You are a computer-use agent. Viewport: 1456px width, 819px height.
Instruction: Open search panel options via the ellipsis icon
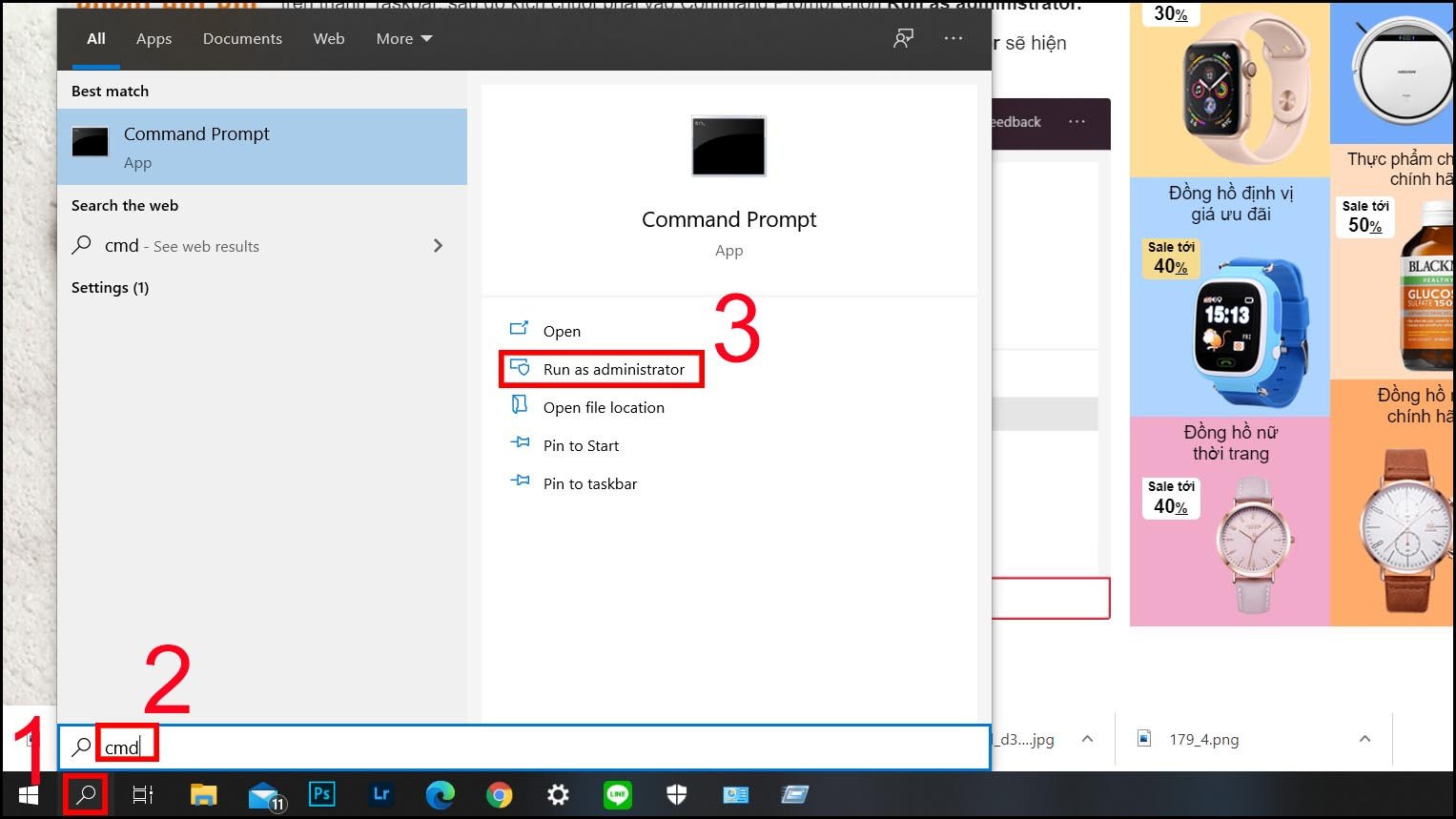point(953,38)
